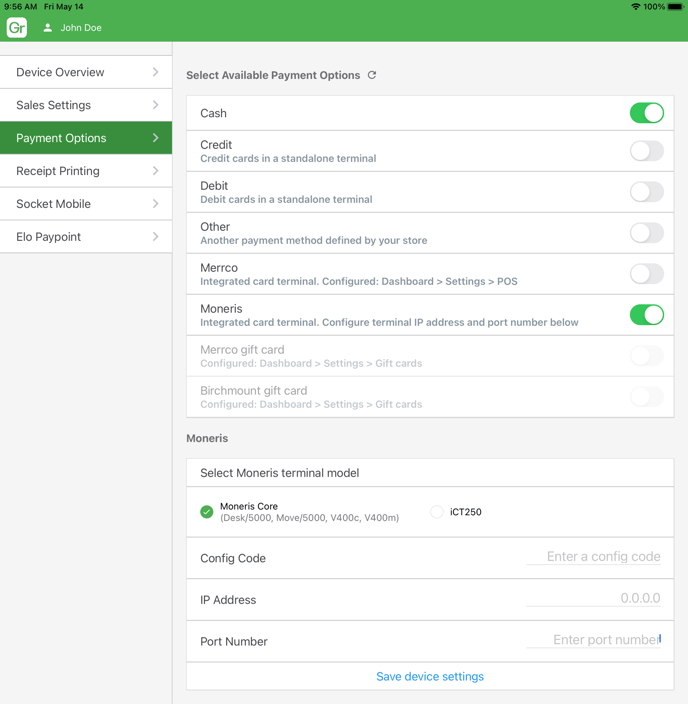Viewport: 688px width, 704px height.
Task: Tap the Gr app logo icon
Action: (17, 27)
